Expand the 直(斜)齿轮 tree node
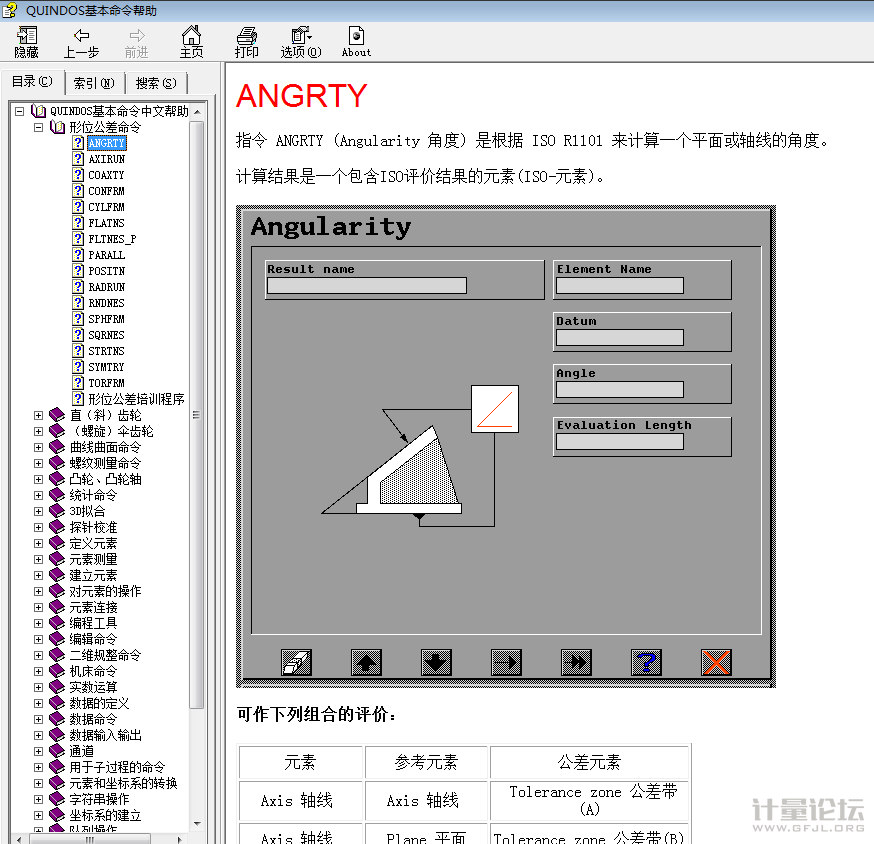Screen dimensions: 874x844 (39, 415)
